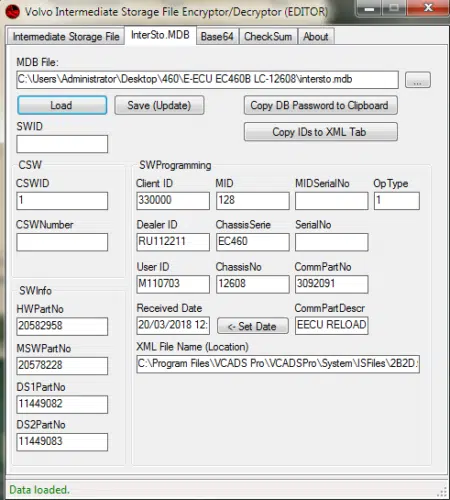Click the 'Received Date' label
Screen dimensions: 450x500
click(x=169, y=308)
